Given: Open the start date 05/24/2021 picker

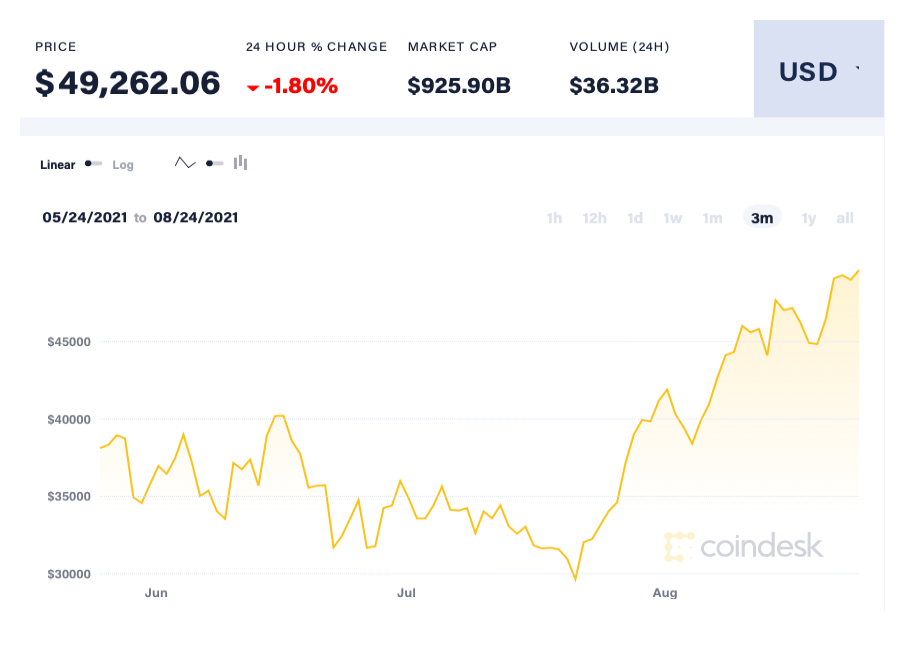Looking at the screenshot, I should click(x=85, y=217).
